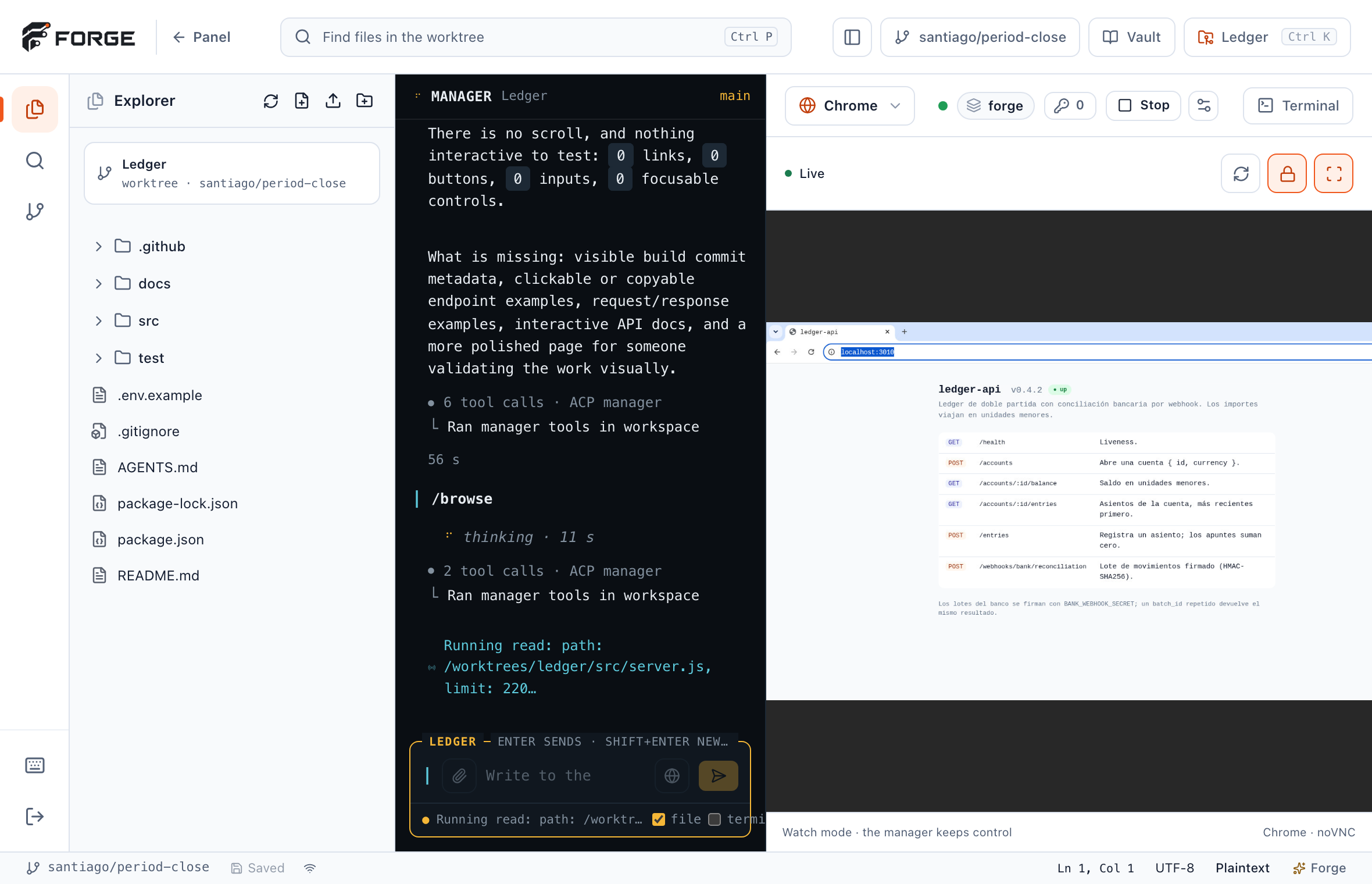Open the source control branch sidebar icon
Image resolution: width=1372 pixels, height=884 pixels.
[x=35, y=212]
